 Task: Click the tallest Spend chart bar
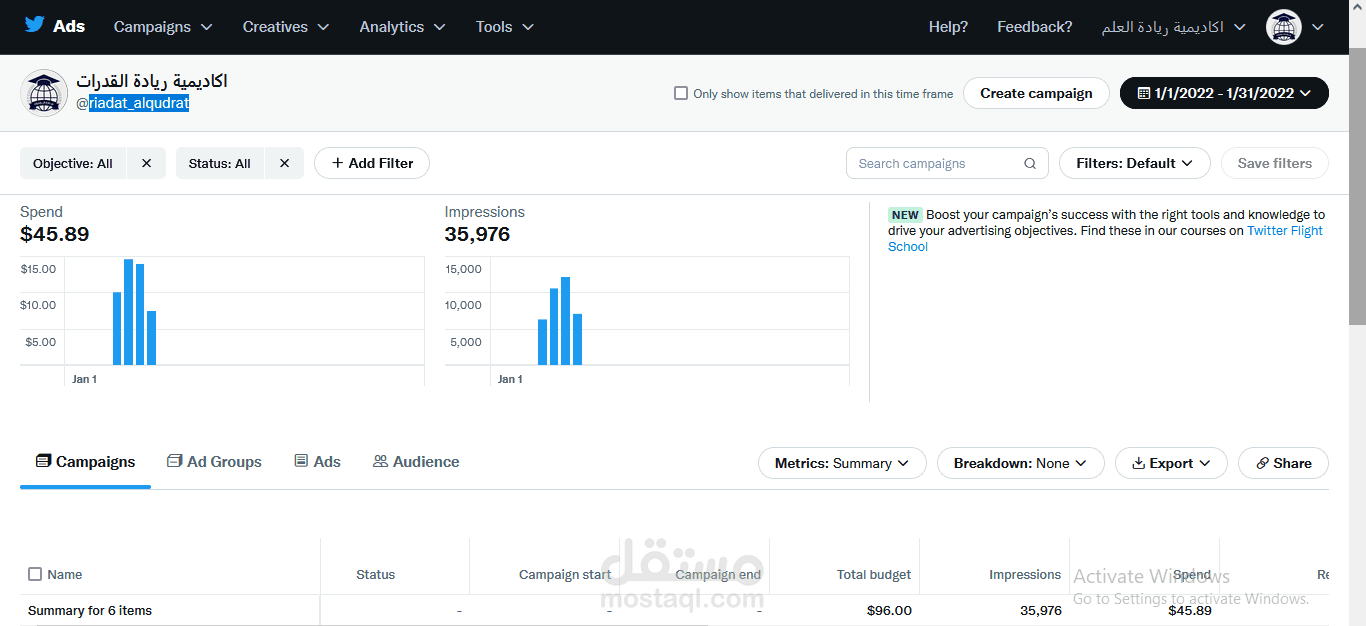[129, 312]
